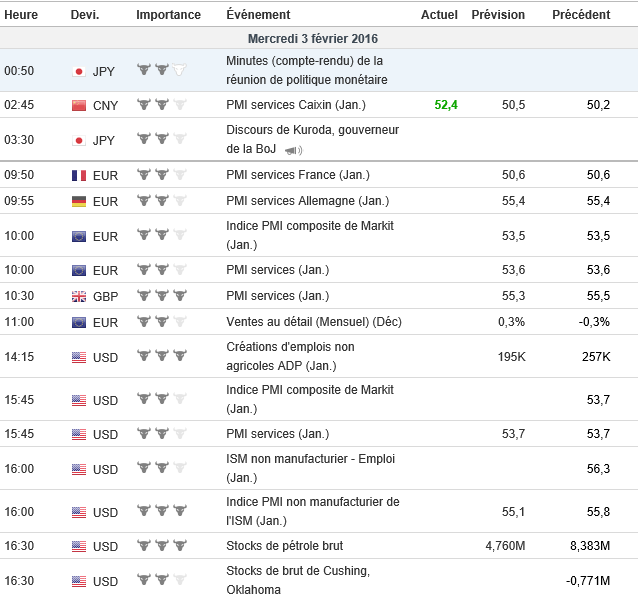Click the Événement column header
The image size is (638, 601).
coord(258,15)
